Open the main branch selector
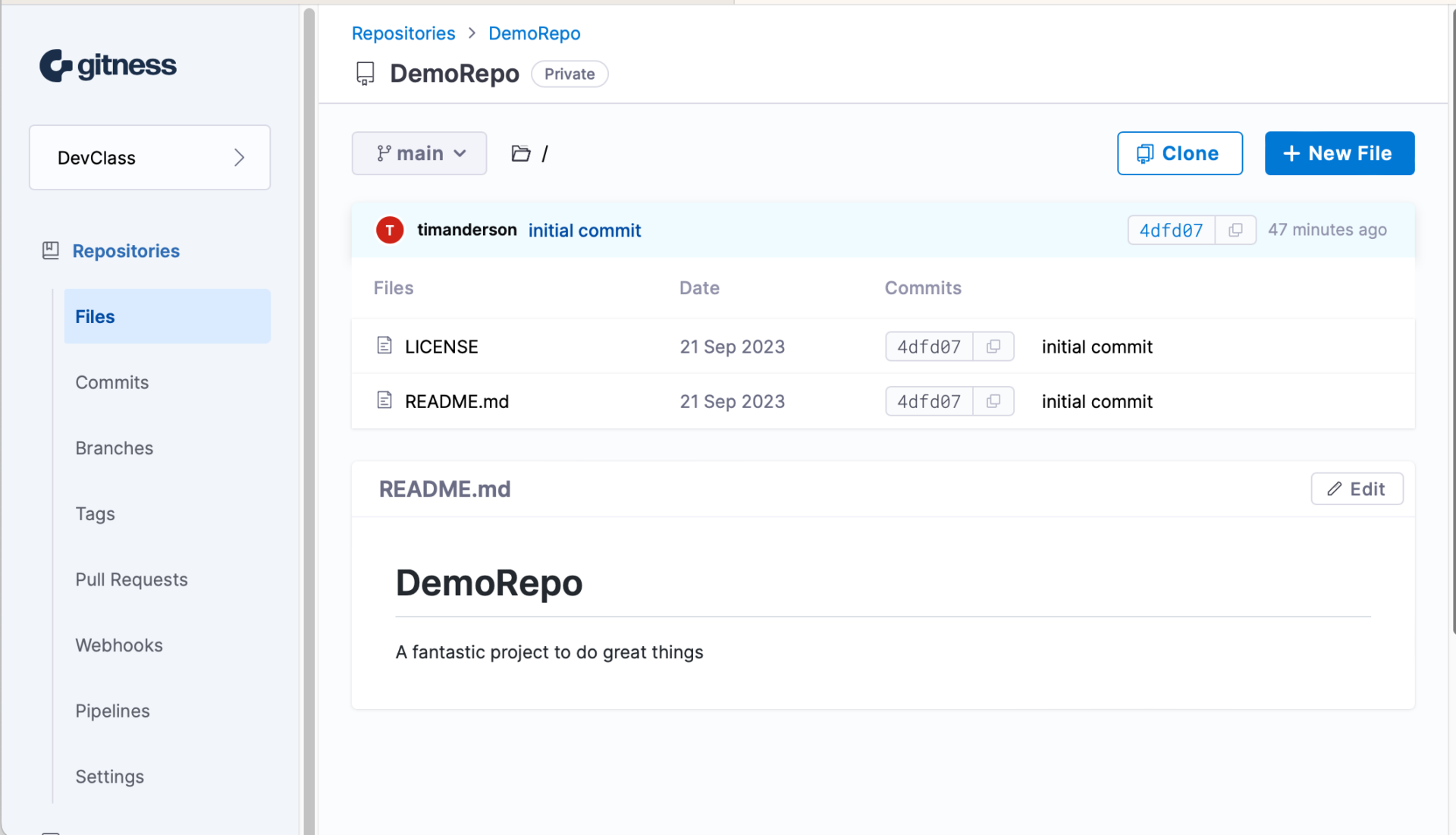Screen dimensions: 1456x835 [x=419, y=152]
